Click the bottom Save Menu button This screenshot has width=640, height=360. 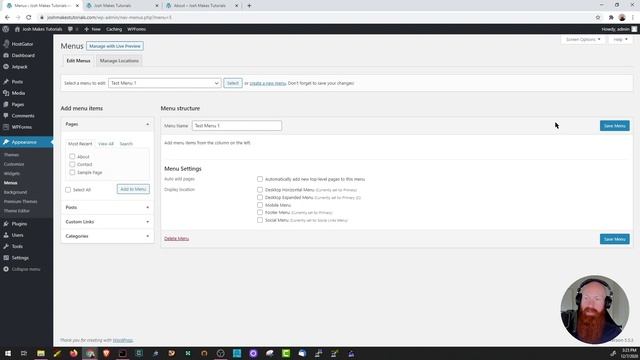click(x=615, y=239)
